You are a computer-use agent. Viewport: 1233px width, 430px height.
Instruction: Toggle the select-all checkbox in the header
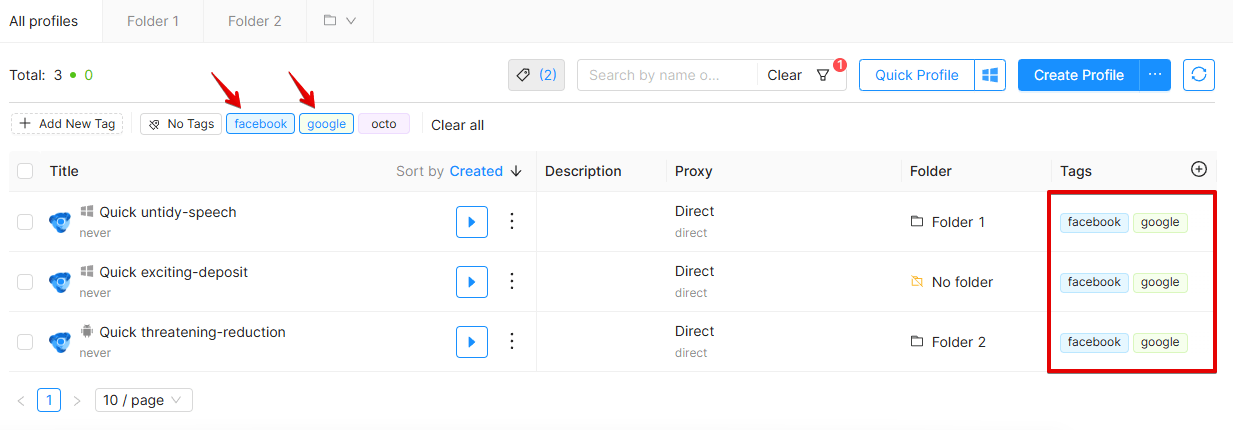[25, 171]
